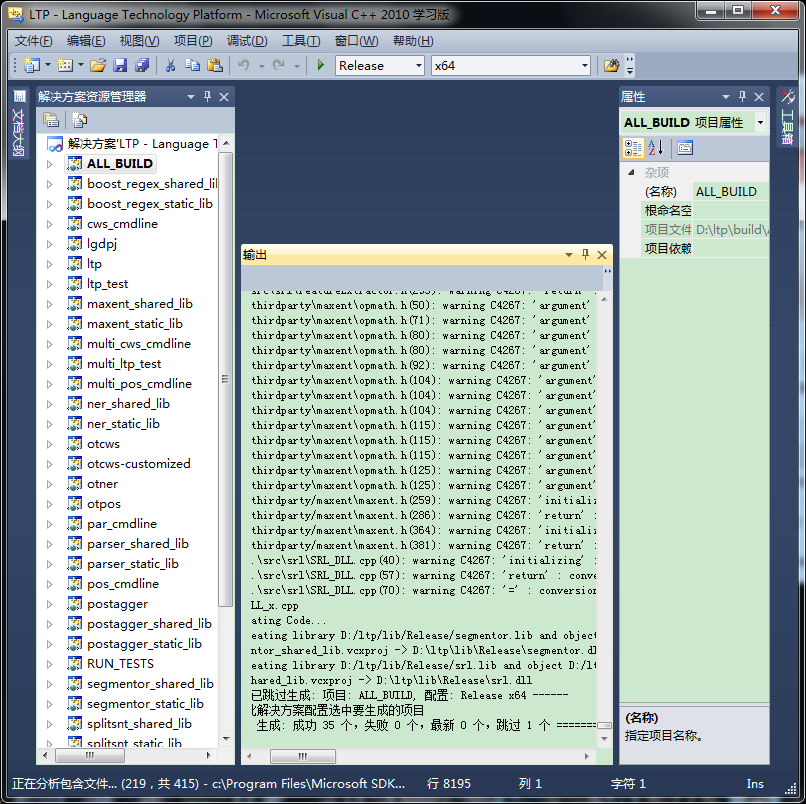This screenshot has height=804, width=806.
Task: Click the Open File folder icon
Action: click(x=98, y=65)
